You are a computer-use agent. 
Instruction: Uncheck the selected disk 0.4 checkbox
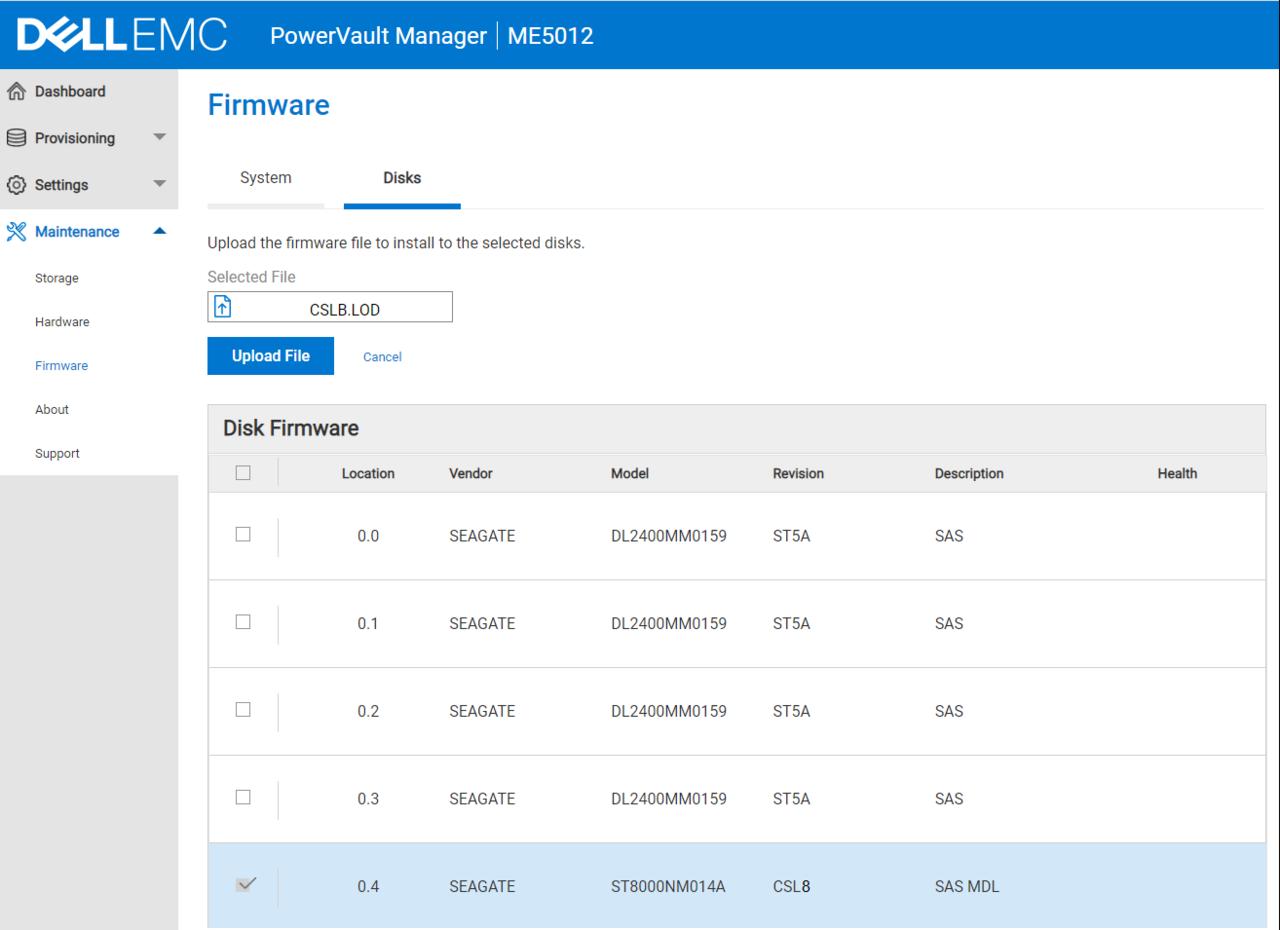(x=245, y=886)
